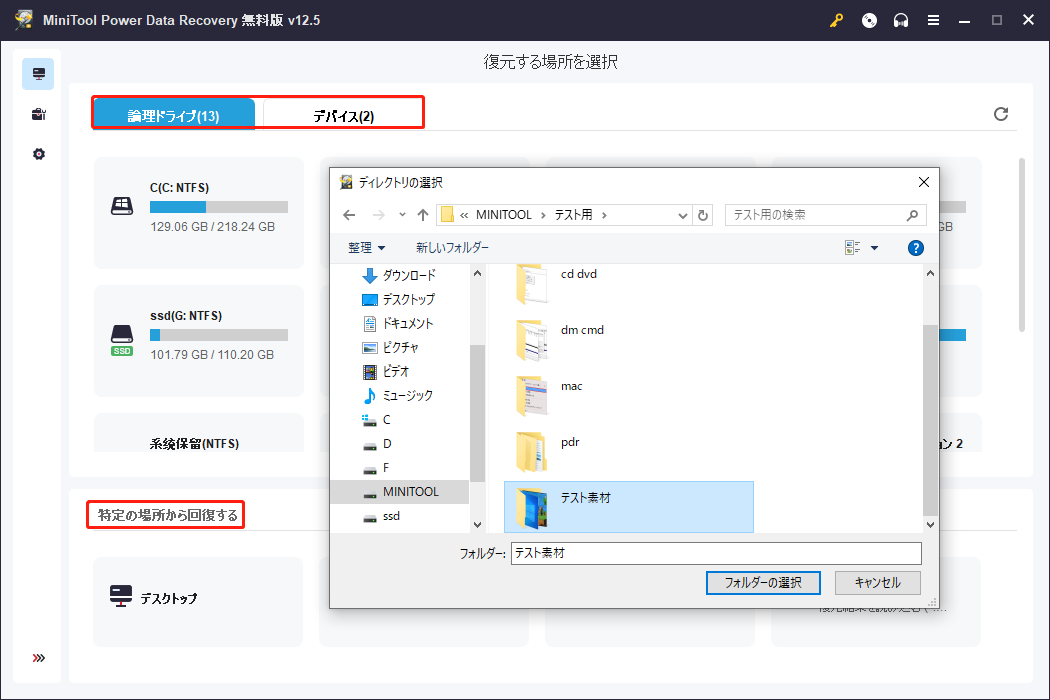The height and width of the screenshot is (700, 1050).
Task: Open the hamburger menu in title bar
Action: 933,20
